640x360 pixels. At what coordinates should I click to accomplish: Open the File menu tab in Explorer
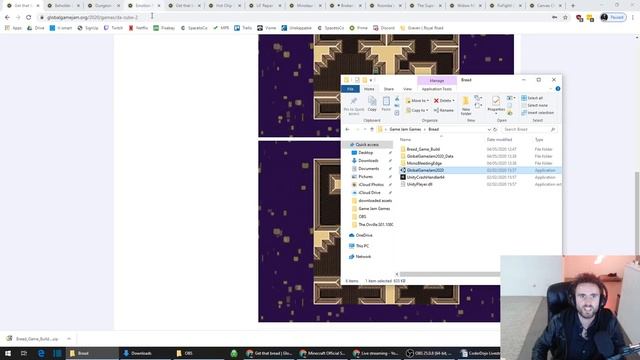(350, 89)
